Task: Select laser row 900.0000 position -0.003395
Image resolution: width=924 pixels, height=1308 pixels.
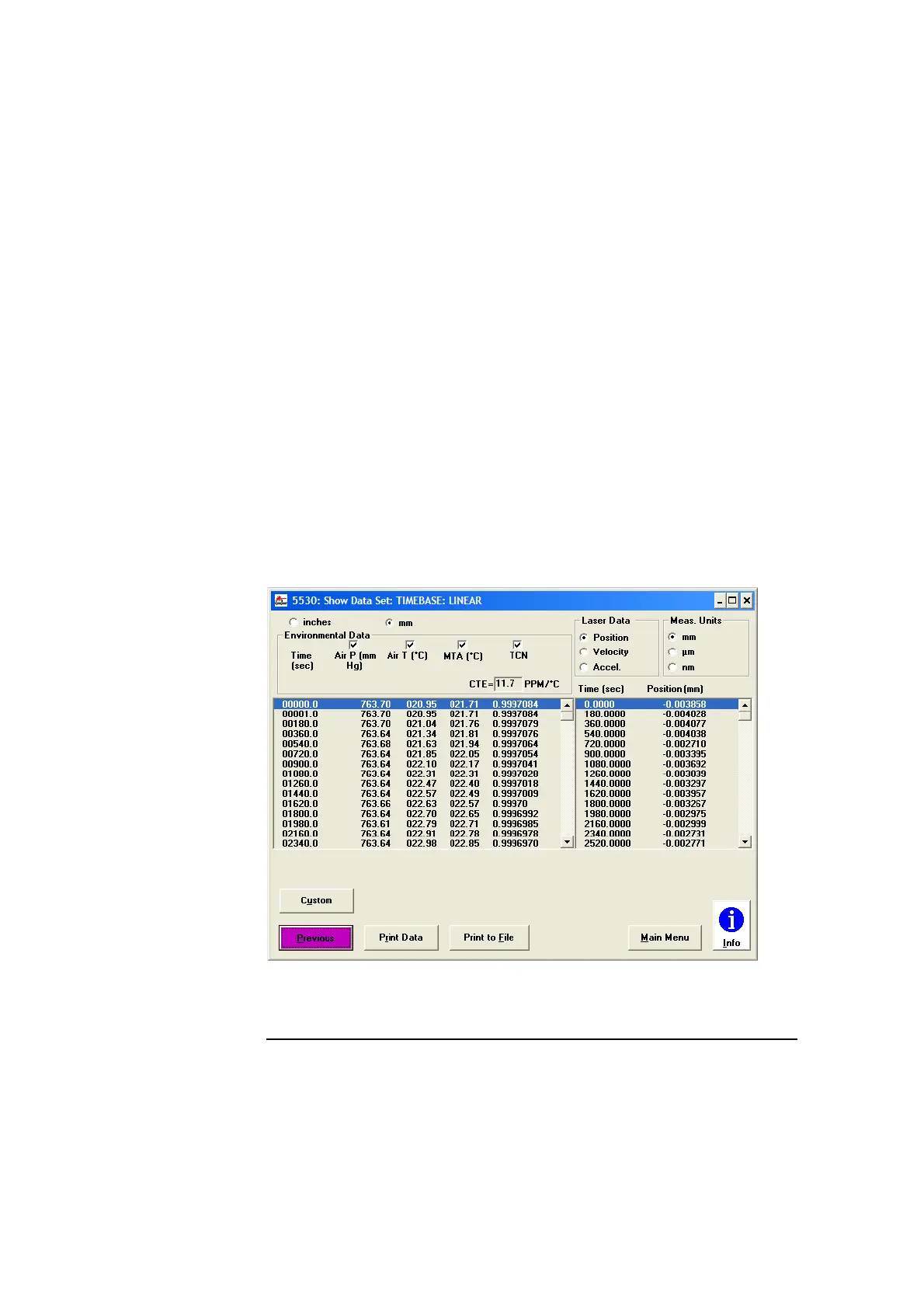Action: [657, 754]
